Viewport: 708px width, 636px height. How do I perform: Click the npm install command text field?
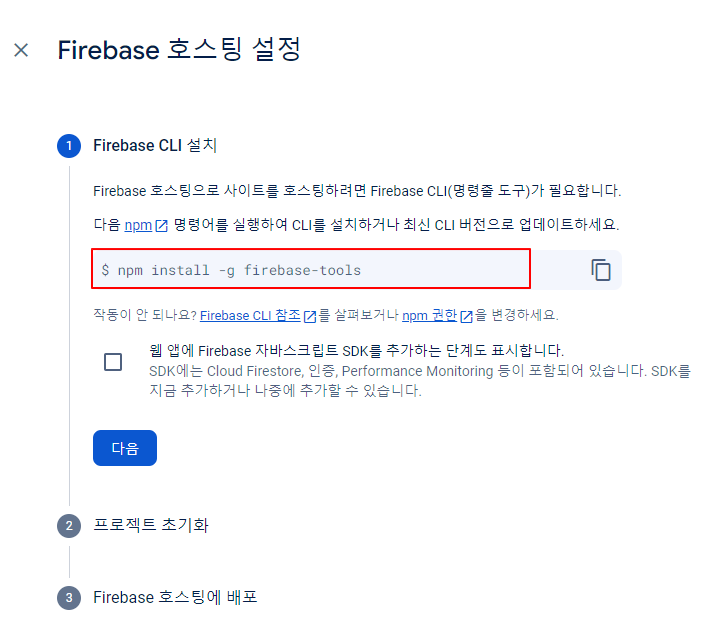click(311, 269)
